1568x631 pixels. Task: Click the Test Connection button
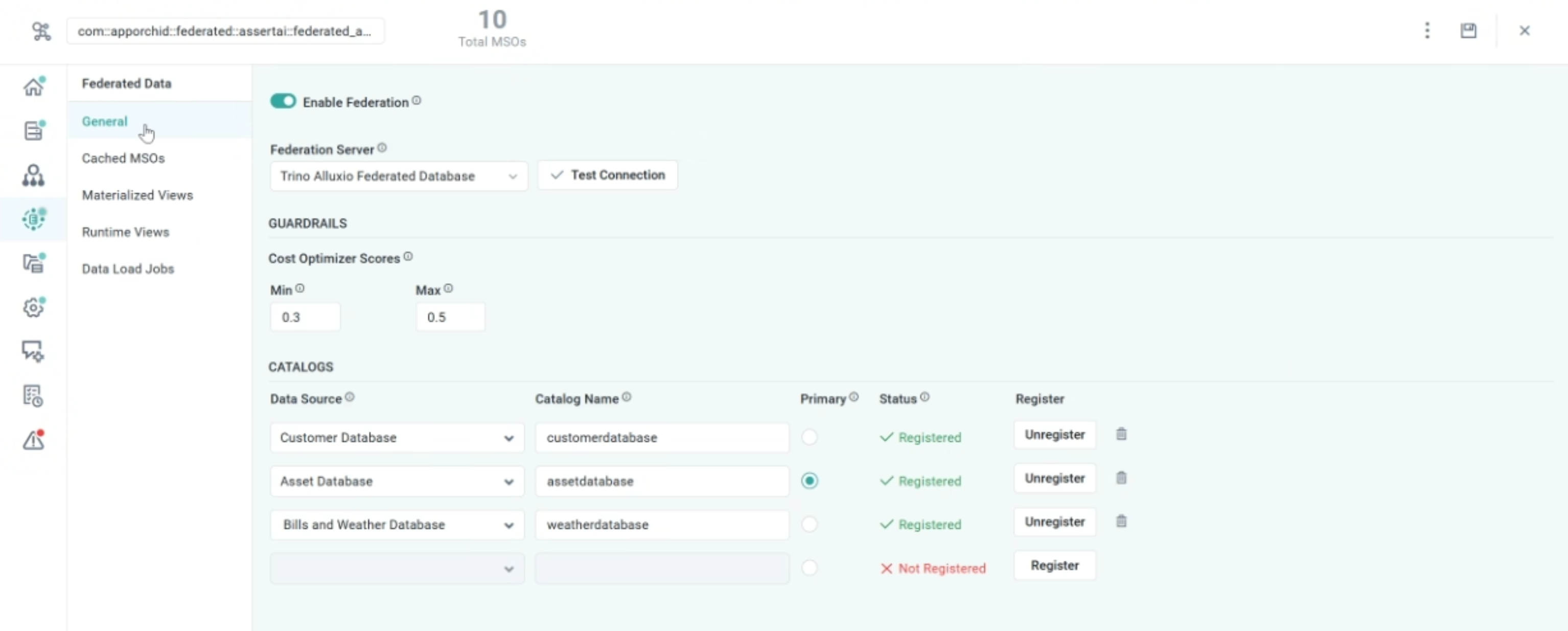[x=608, y=175]
